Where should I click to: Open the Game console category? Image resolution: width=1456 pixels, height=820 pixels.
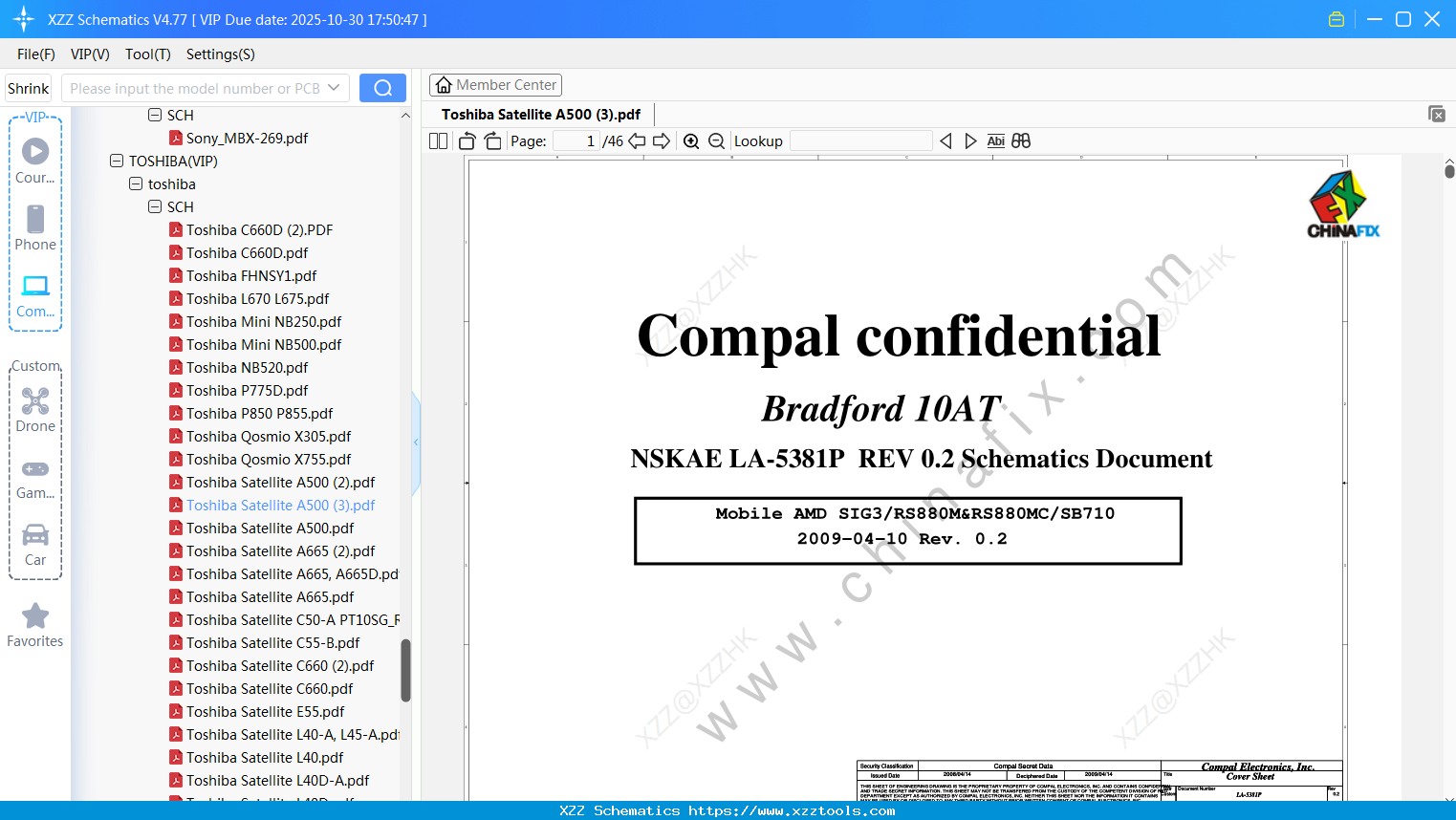point(35,478)
